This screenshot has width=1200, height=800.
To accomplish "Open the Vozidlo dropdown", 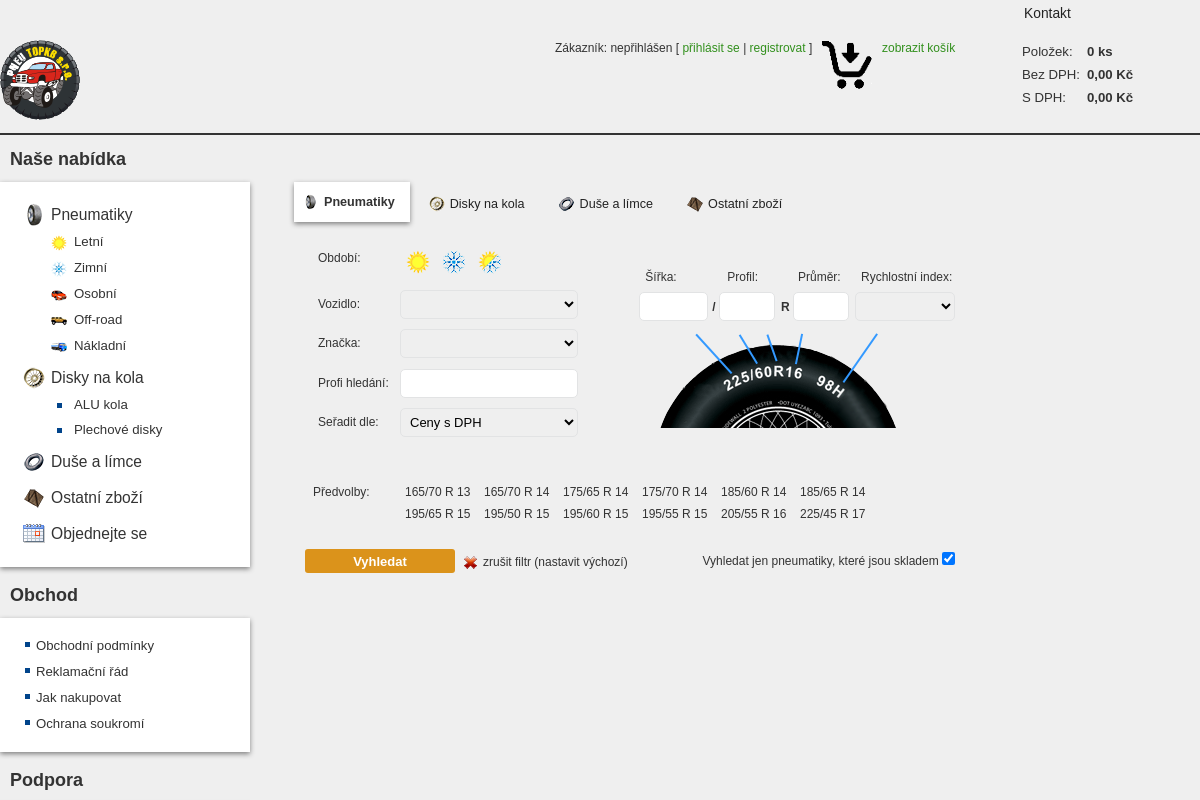I will point(489,304).
